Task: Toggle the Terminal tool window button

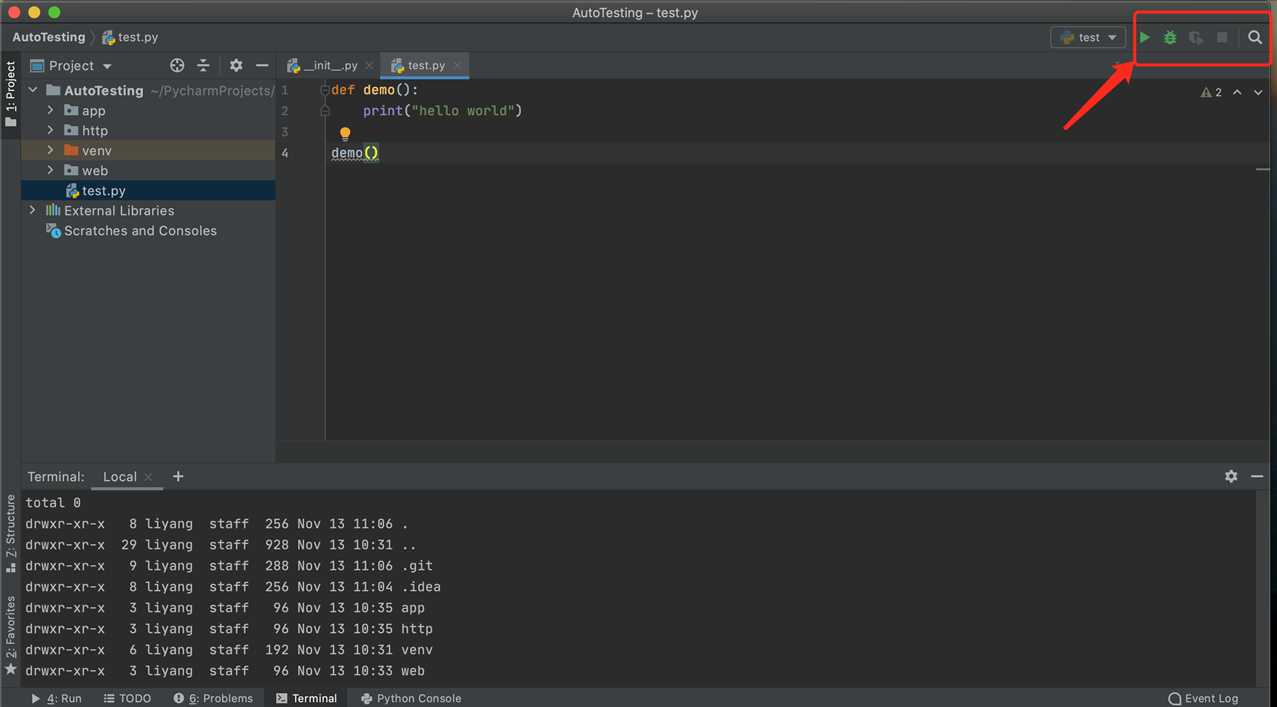Action: [306, 698]
